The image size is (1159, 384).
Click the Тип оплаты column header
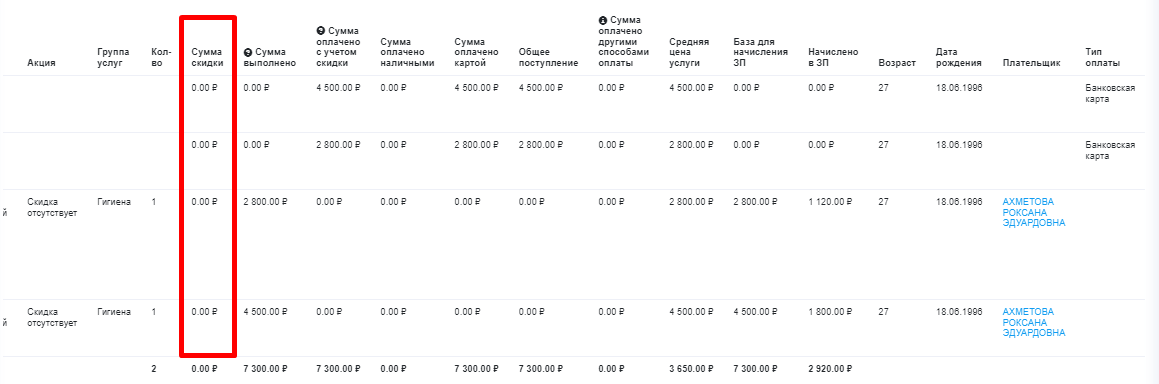tap(1102, 58)
